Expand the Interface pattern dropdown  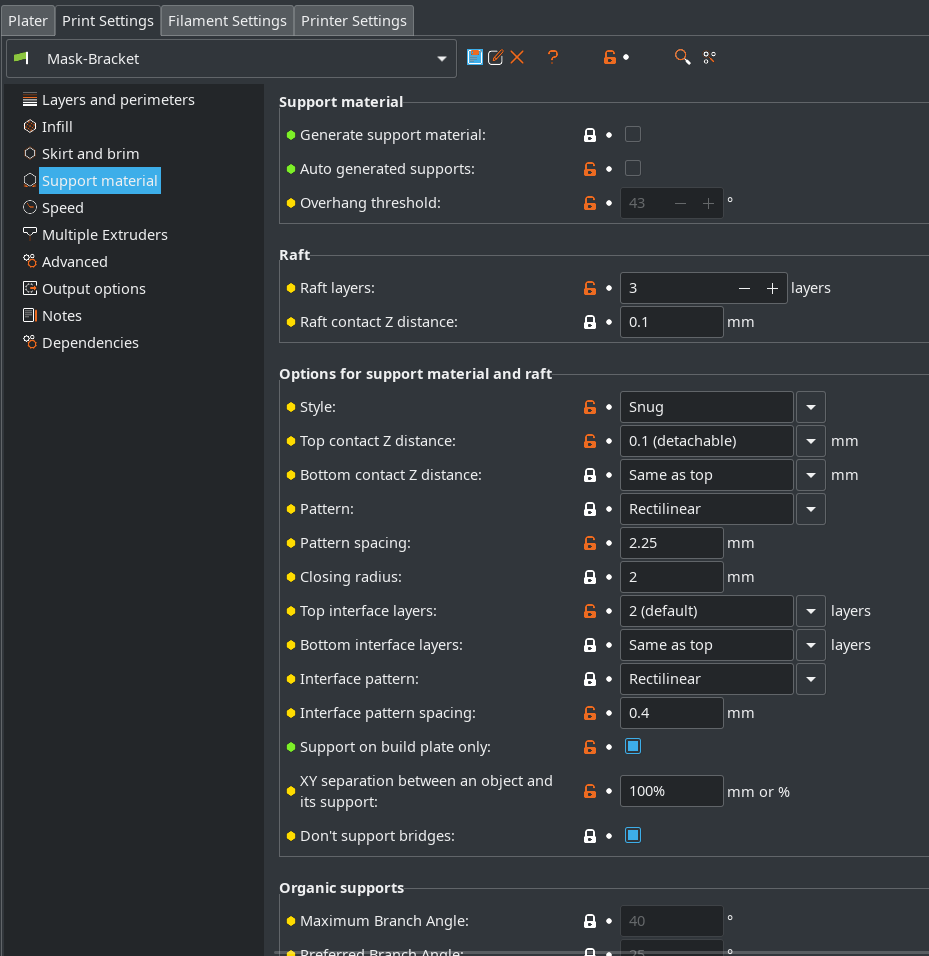(810, 679)
